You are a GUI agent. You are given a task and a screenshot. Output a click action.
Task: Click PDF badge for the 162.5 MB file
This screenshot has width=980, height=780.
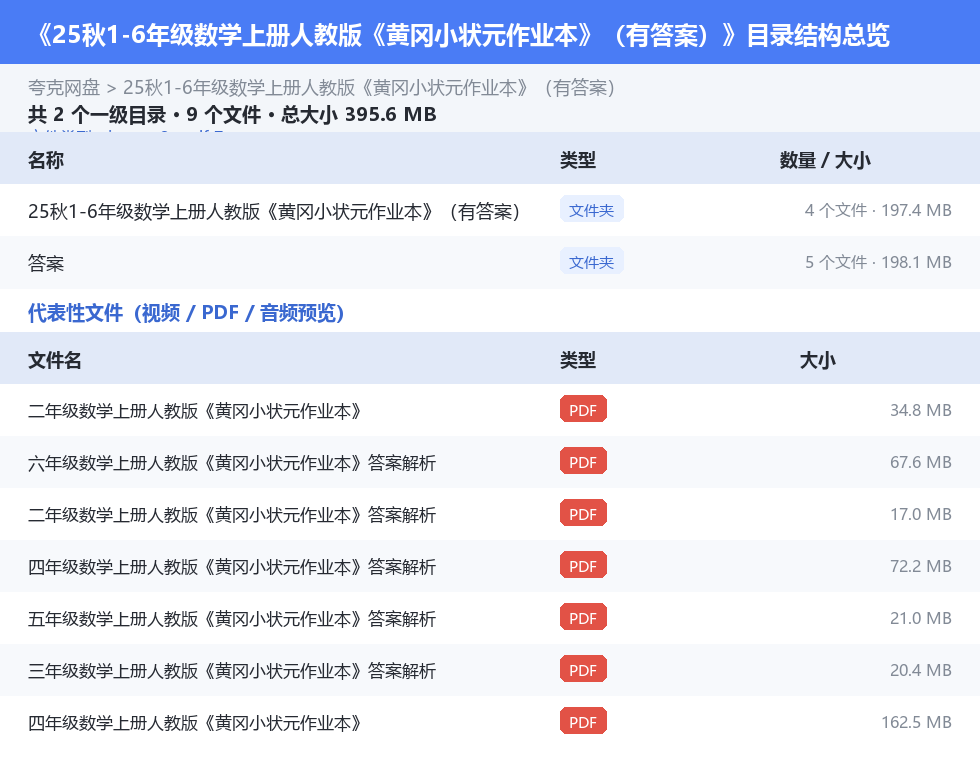(x=583, y=721)
